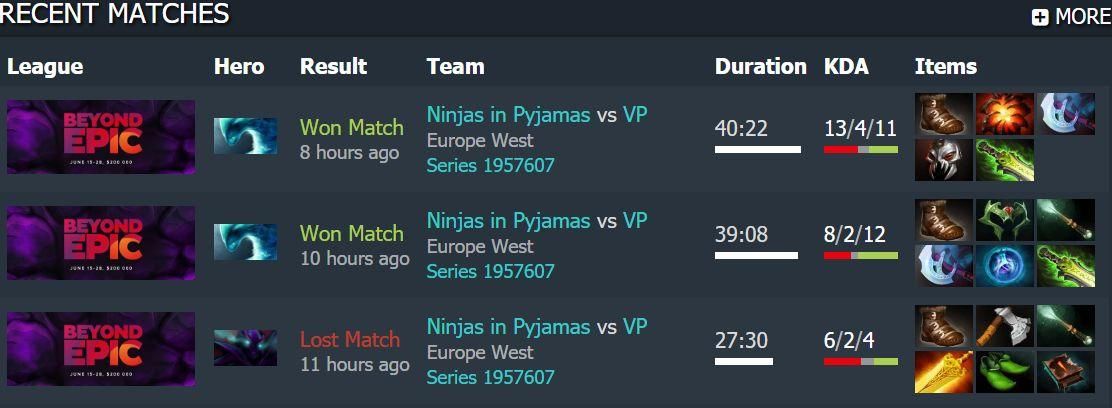Click the Lost Match result link

point(350,339)
